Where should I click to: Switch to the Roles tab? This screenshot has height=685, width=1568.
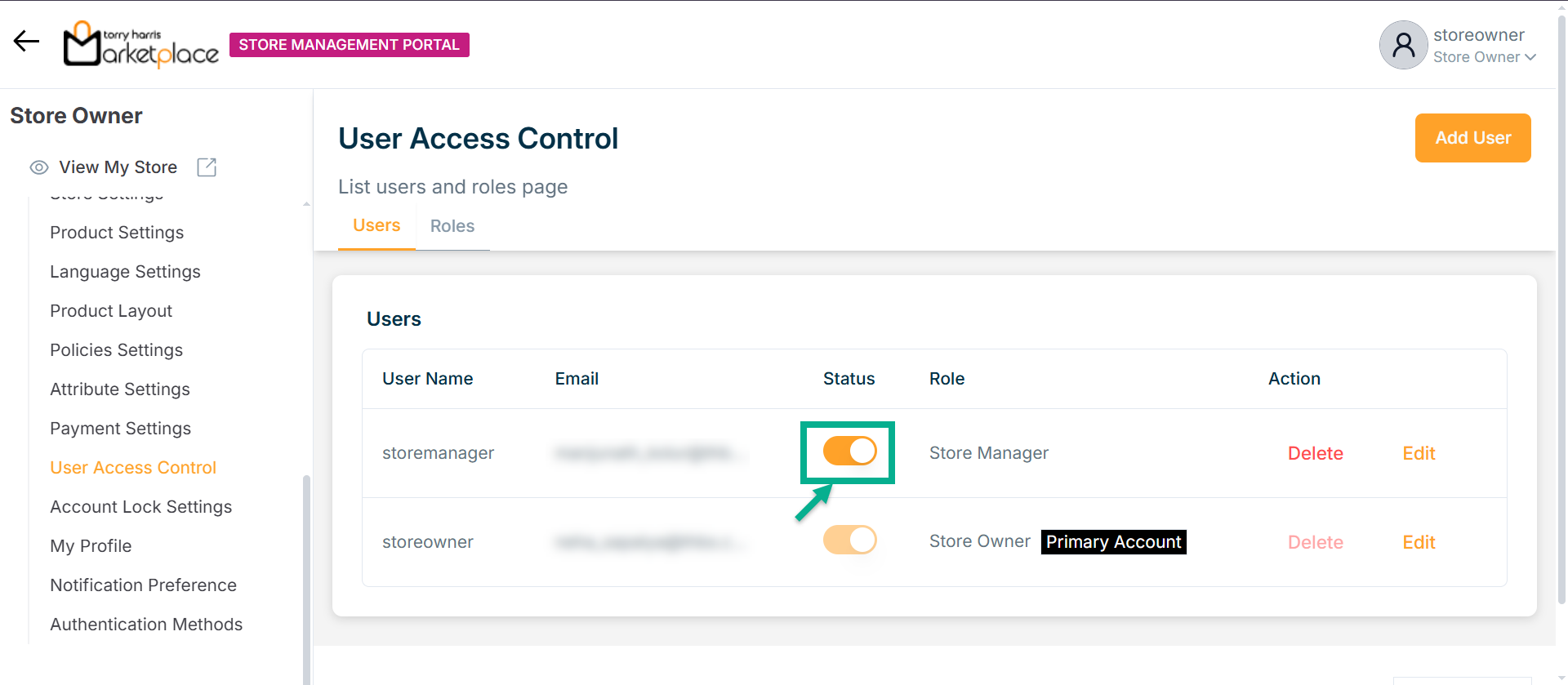(x=452, y=226)
